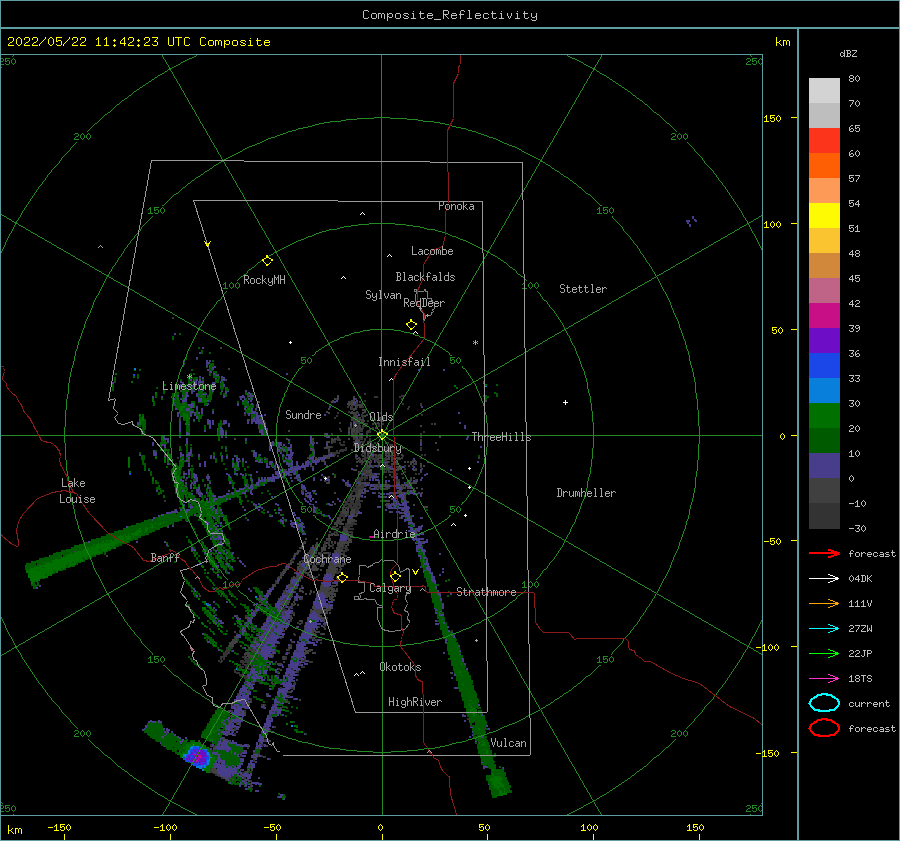Click the red forecast ellipse icon

[x=824, y=728]
